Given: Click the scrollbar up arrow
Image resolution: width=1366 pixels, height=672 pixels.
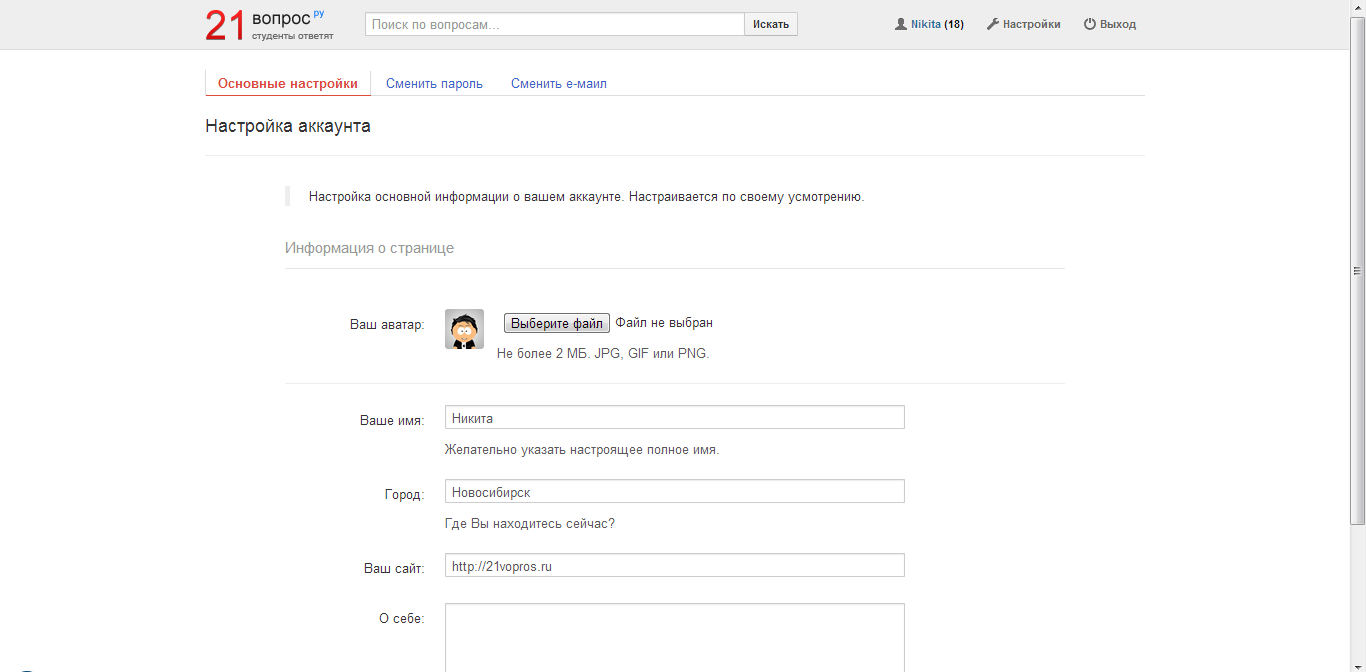Looking at the screenshot, I should [1357, 6].
